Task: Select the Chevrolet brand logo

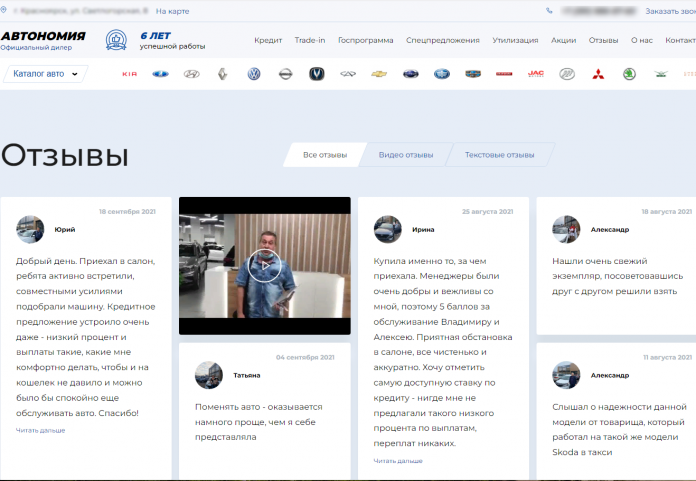Action: pyautogui.click(x=379, y=74)
